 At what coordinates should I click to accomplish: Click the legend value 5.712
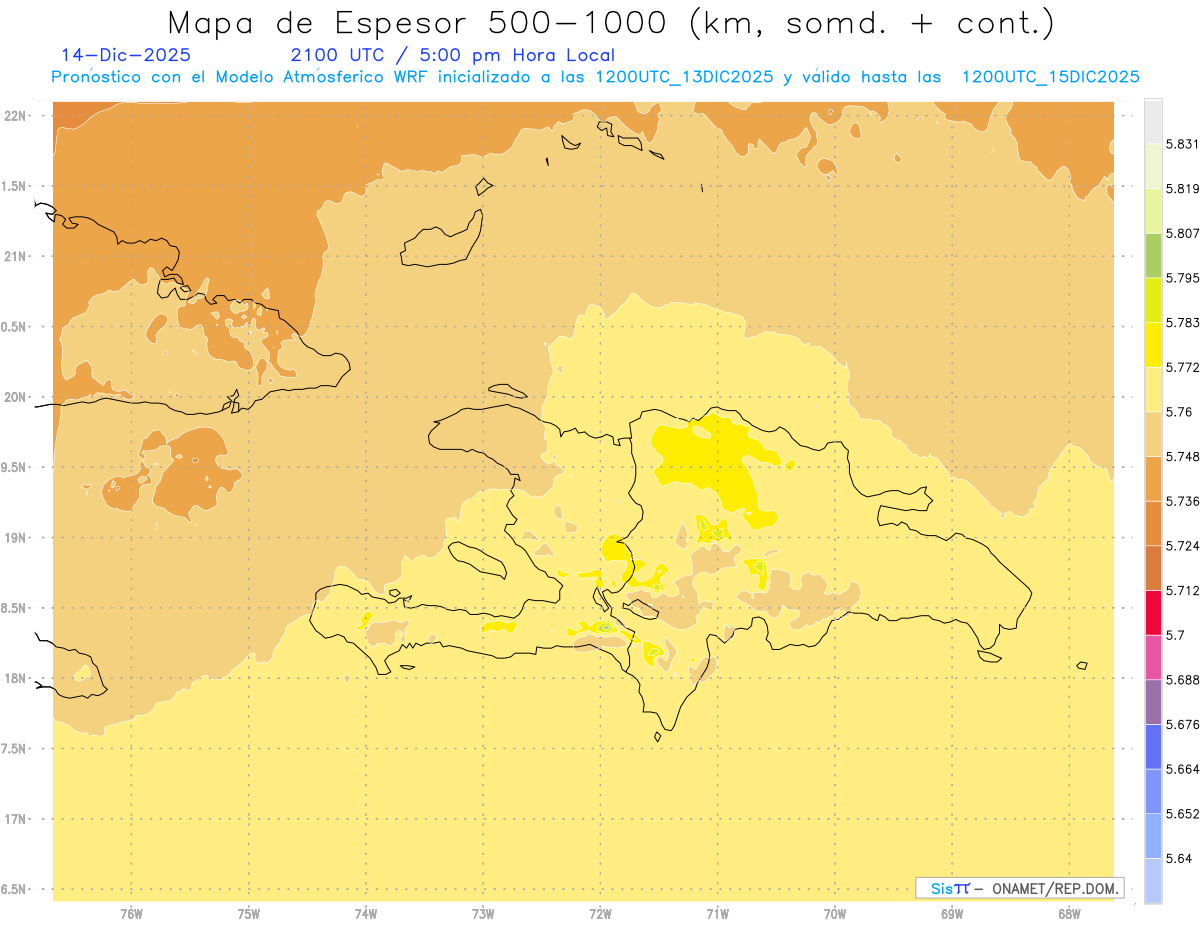coord(1182,590)
